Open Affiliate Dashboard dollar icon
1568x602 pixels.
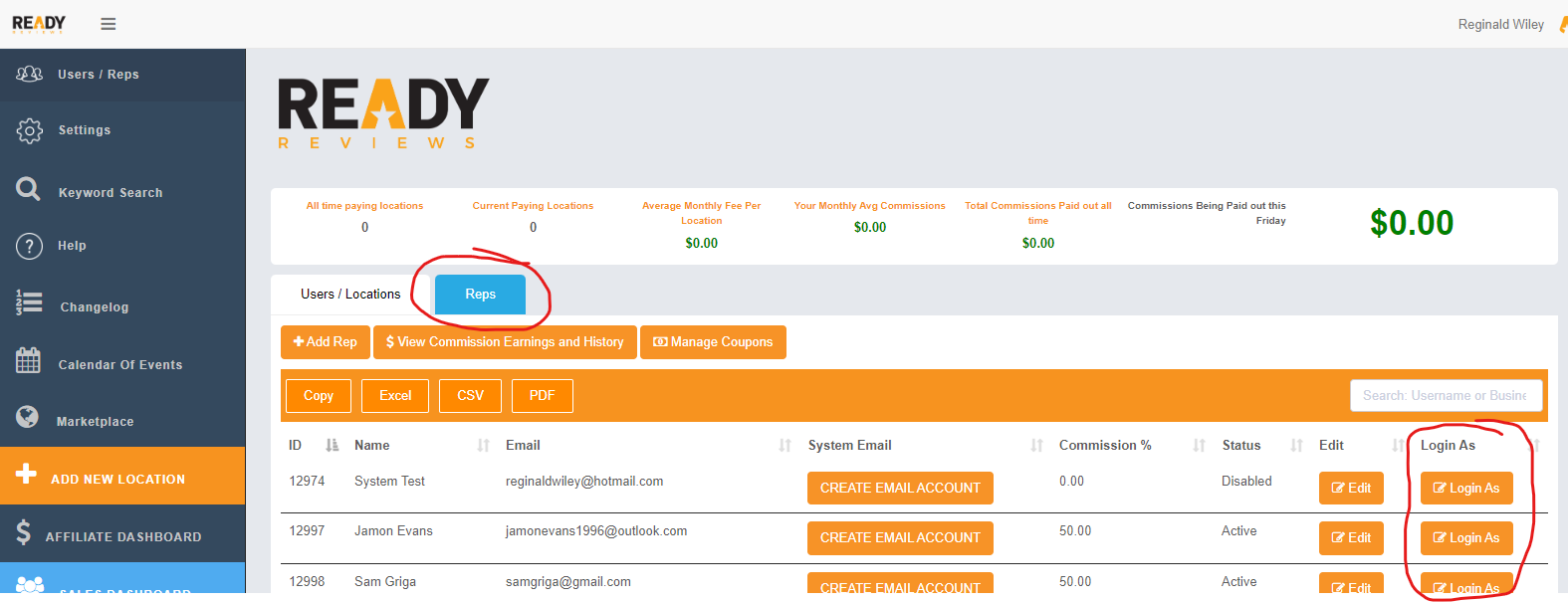(24, 532)
